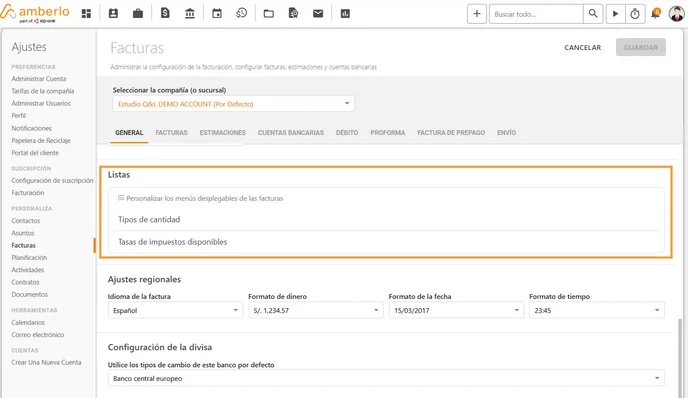Open Administrar Cuenta in sidebar
The height and width of the screenshot is (398, 688).
pos(39,79)
